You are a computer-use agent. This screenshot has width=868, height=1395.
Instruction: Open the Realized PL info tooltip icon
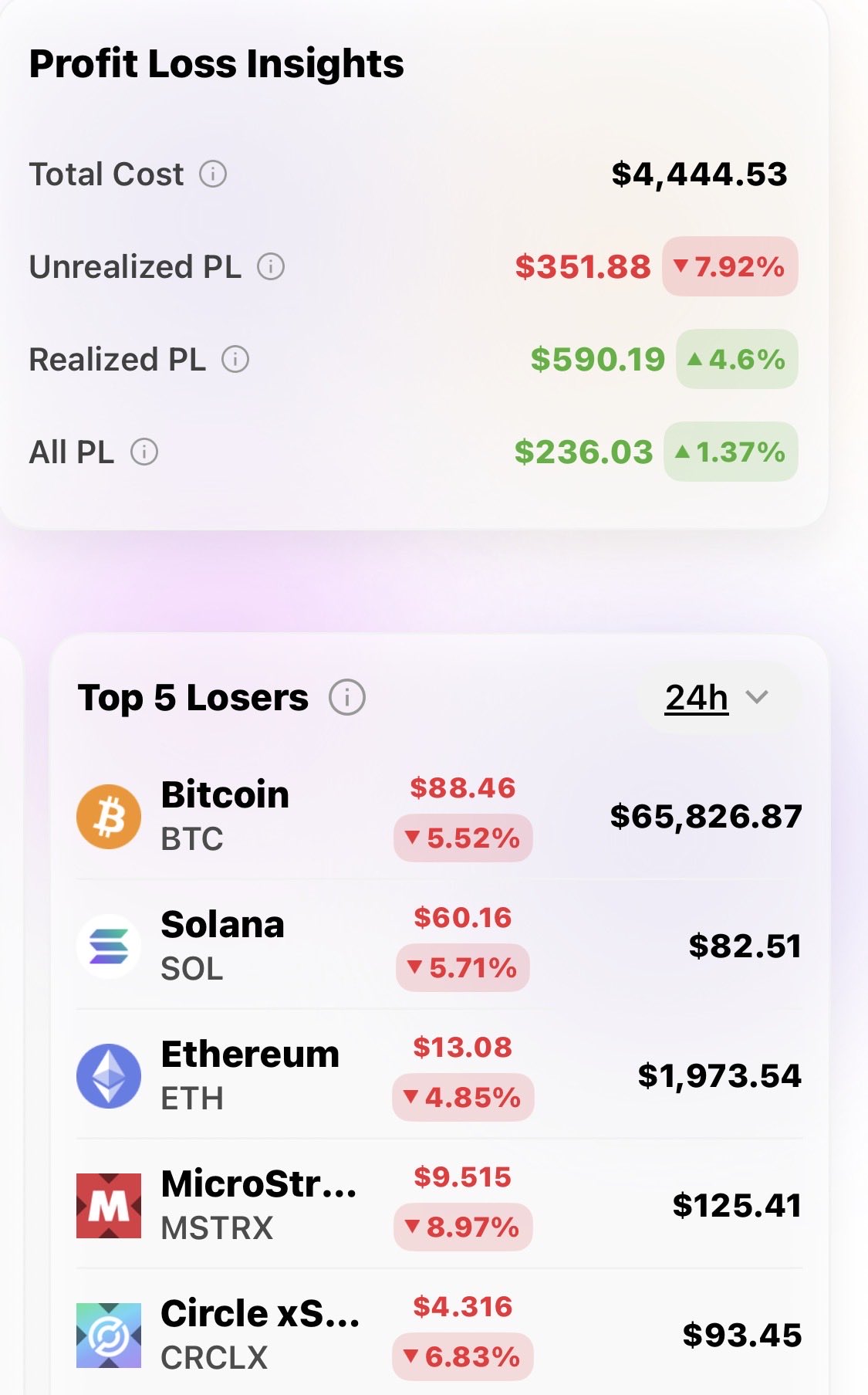coord(235,359)
